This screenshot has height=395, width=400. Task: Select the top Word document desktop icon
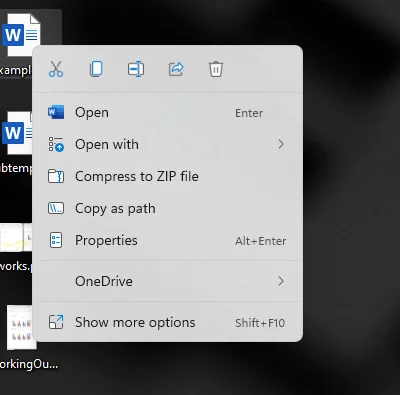(21, 35)
